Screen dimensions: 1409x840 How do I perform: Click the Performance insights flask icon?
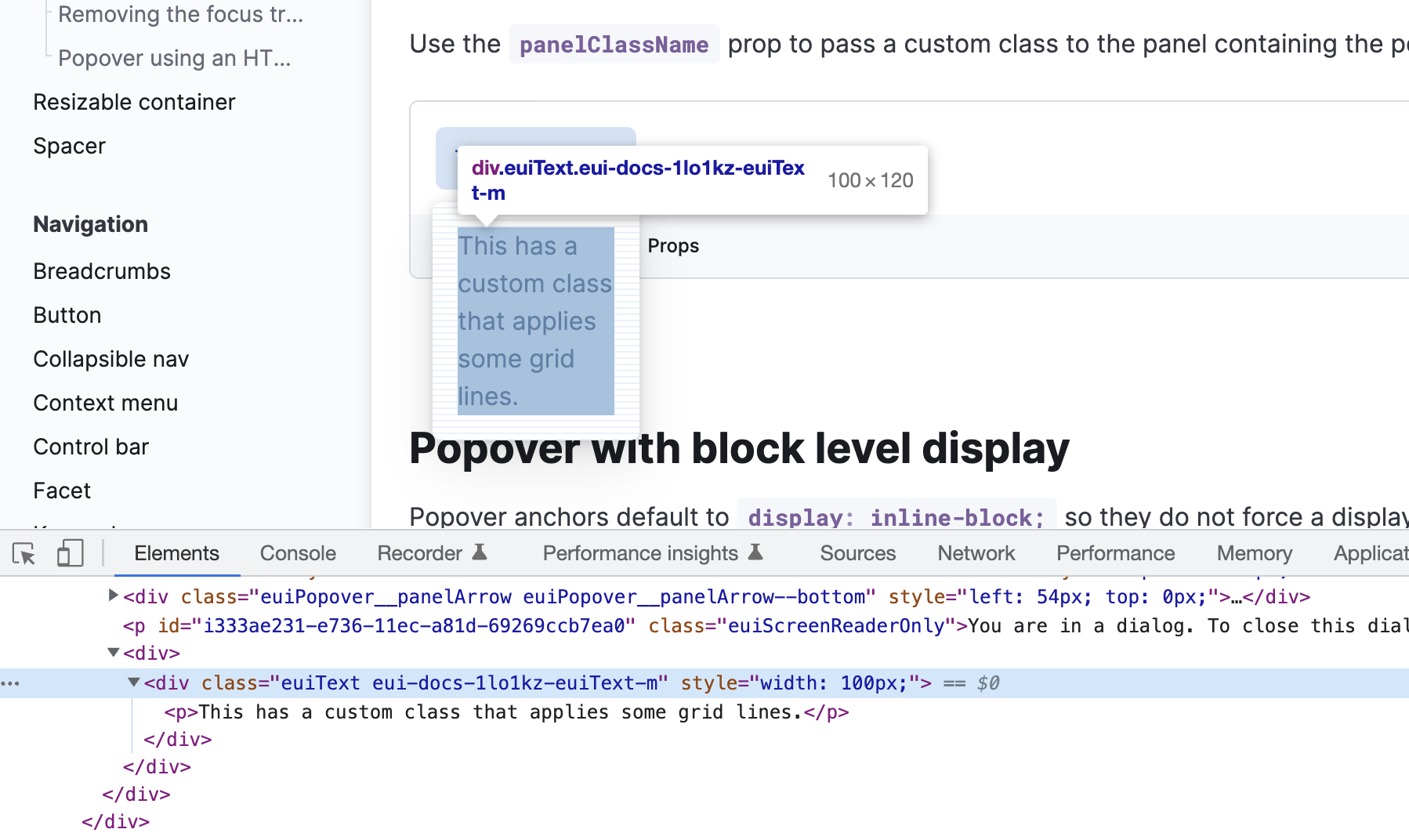click(755, 552)
